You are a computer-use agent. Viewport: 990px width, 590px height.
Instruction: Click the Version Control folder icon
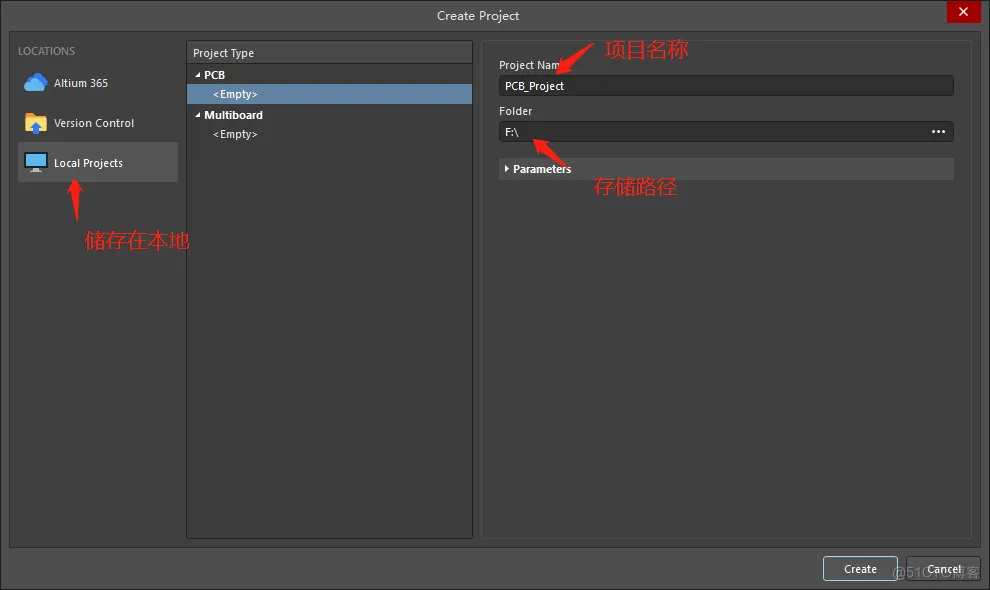(35, 123)
